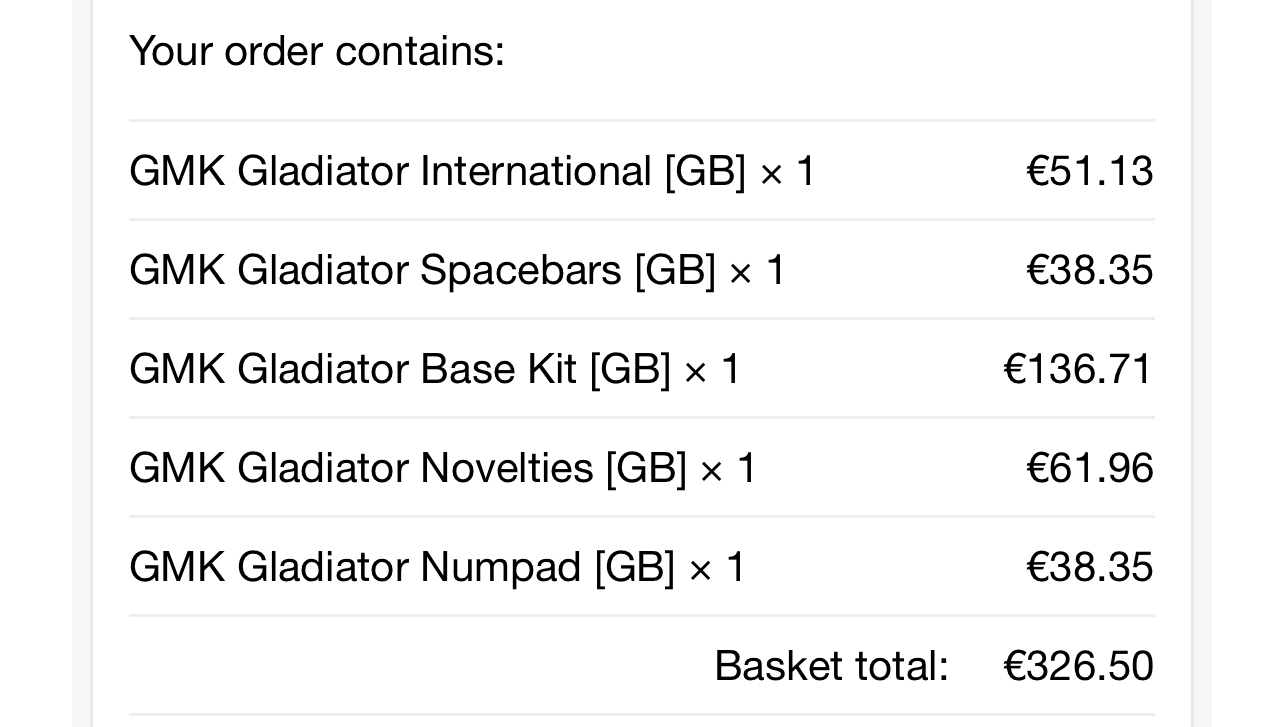1284x727 pixels.
Task: Click the "Basket total:" label
Action: pyautogui.click(x=831, y=666)
